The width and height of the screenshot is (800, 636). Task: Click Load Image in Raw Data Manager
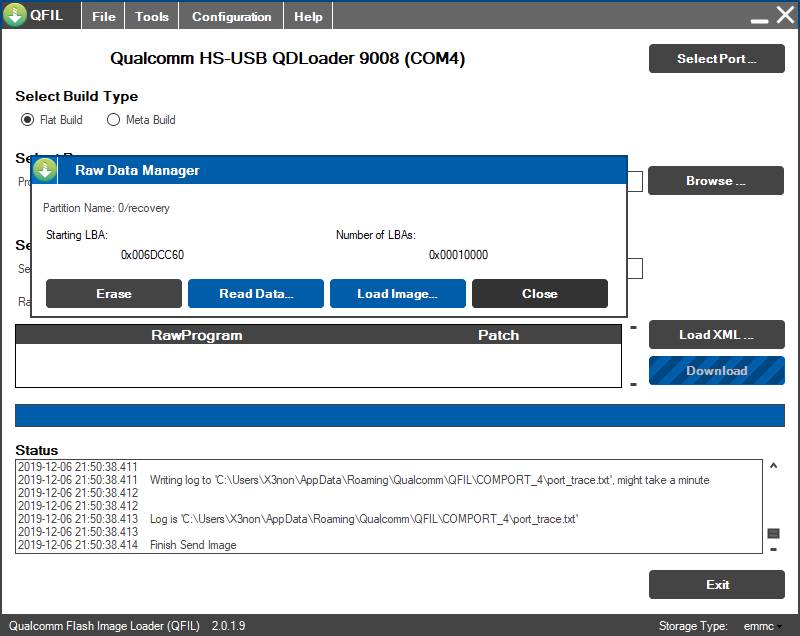[398, 294]
